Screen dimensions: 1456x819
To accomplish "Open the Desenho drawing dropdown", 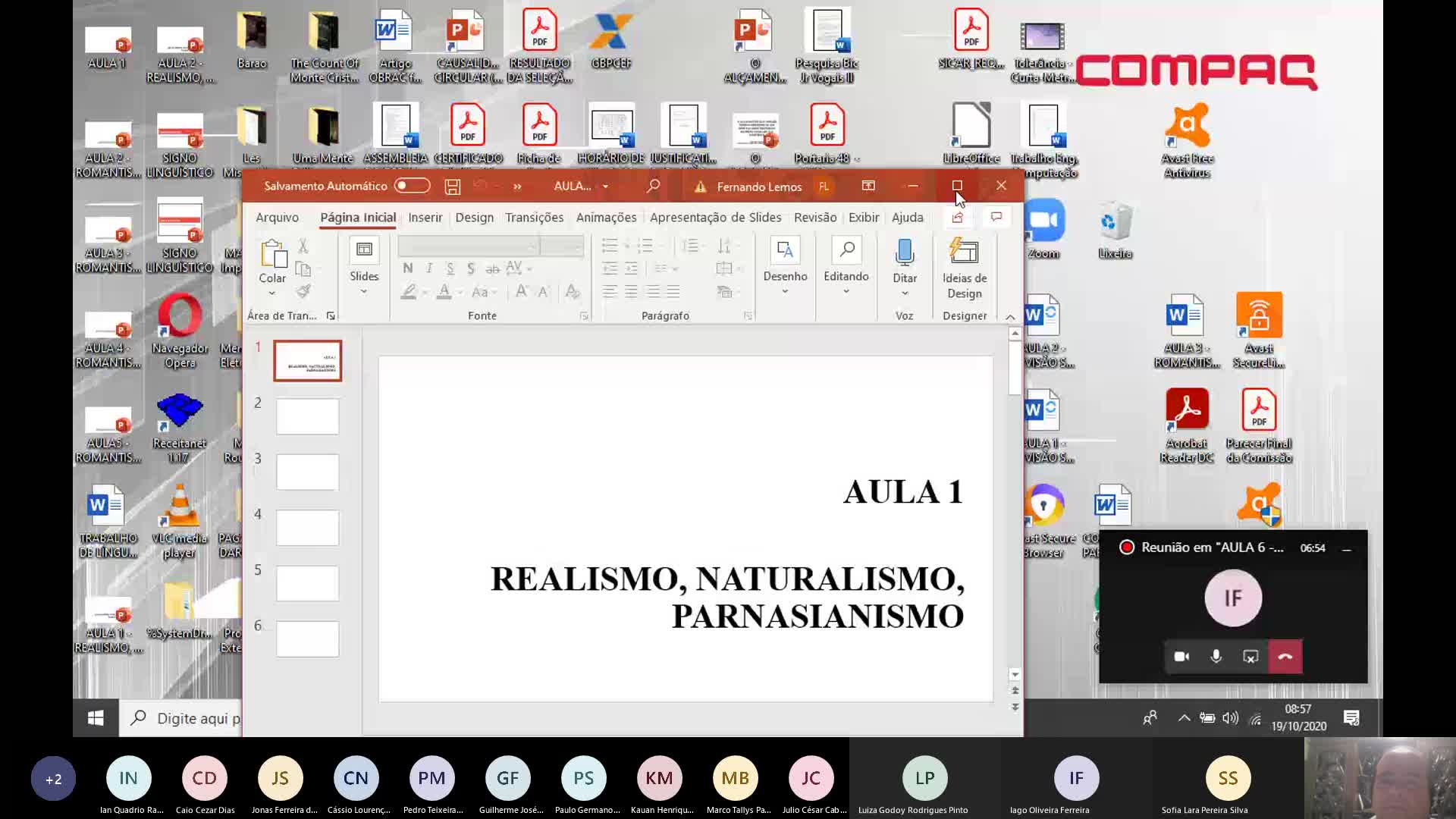I will pyautogui.click(x=785, y=267).
